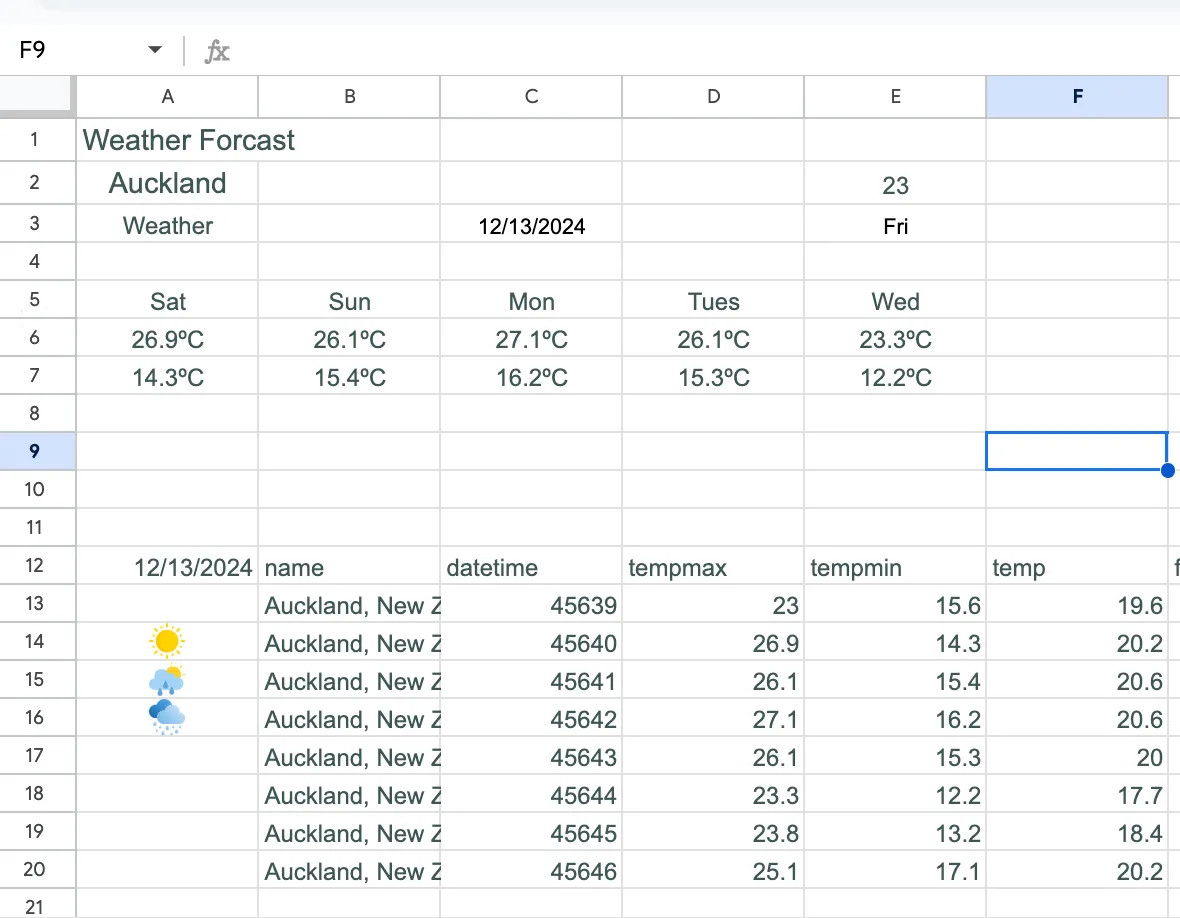Click the selected cell F9
Screen dimensions: 1180x918
(1077, 451)
